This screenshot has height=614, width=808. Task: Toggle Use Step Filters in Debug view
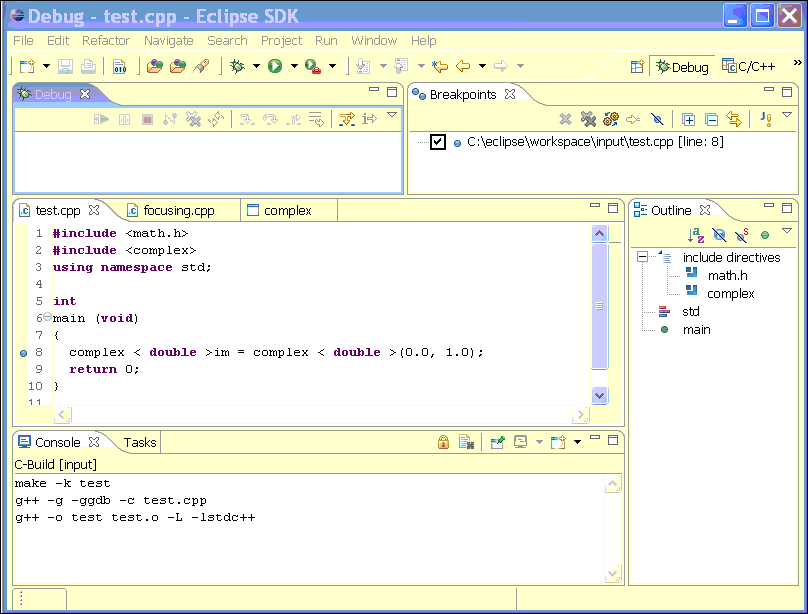tap(346, 120)
